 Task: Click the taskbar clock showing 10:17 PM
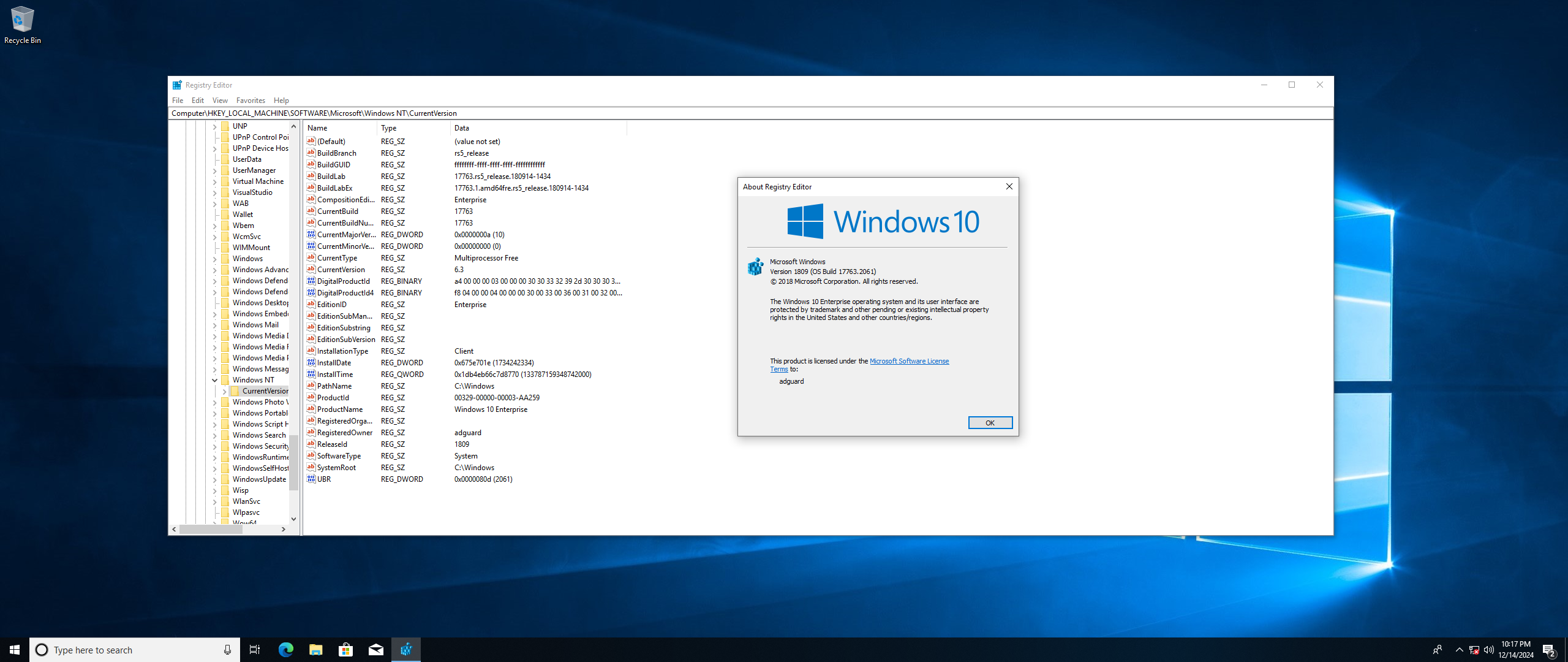1516,650
